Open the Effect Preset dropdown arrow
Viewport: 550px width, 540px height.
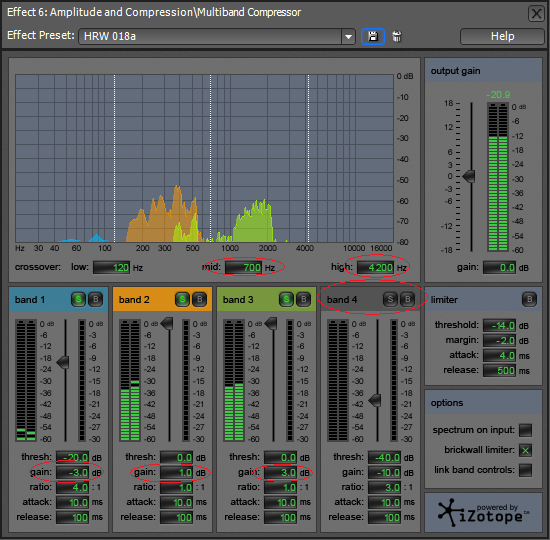click(348, 36)
